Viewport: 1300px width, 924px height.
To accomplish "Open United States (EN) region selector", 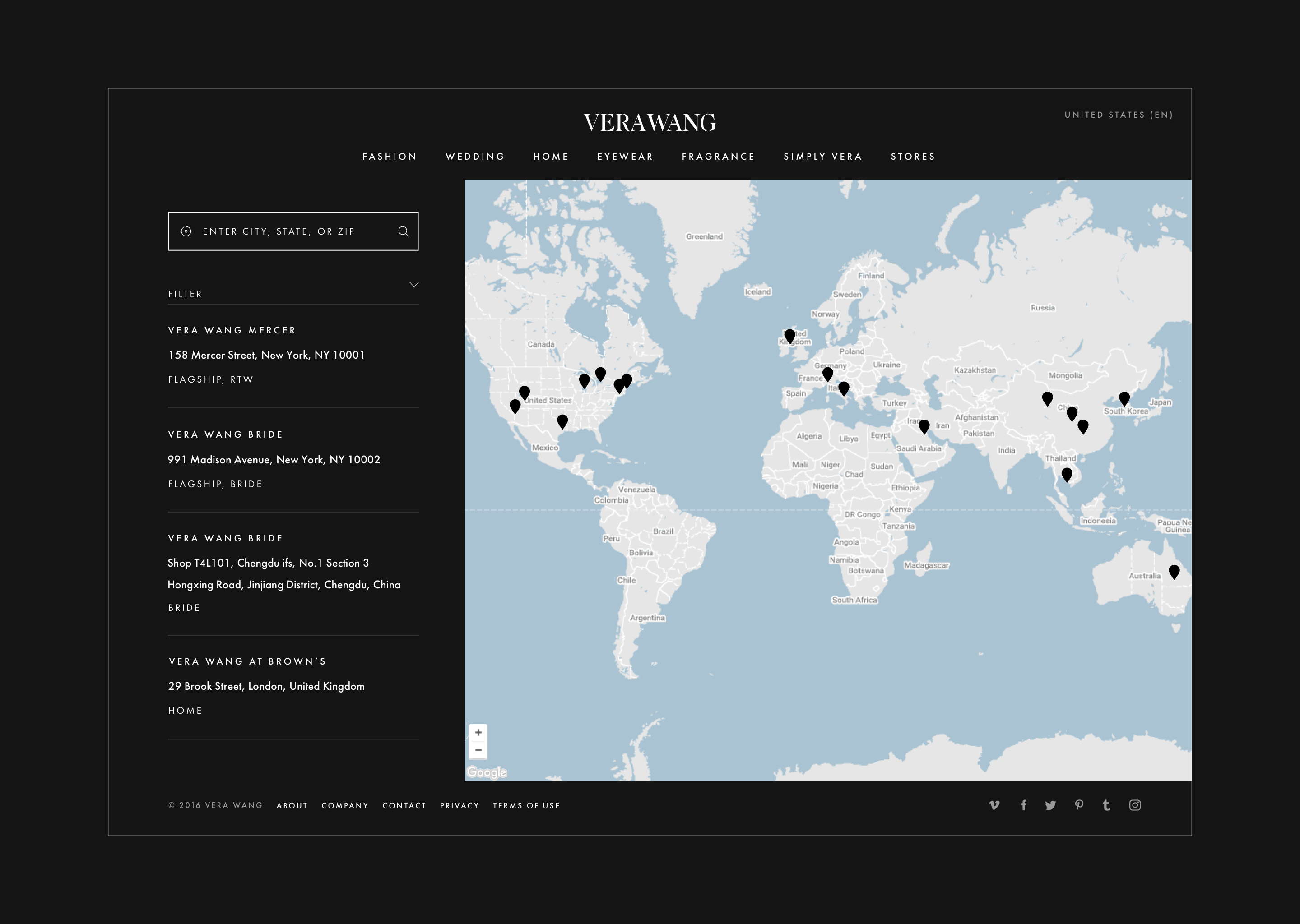I will (1119, 115).
